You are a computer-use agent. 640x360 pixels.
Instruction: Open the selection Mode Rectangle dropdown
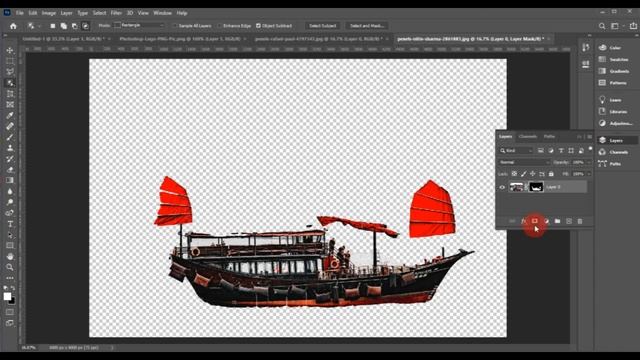pyautogui.click(x=140, y=25)
